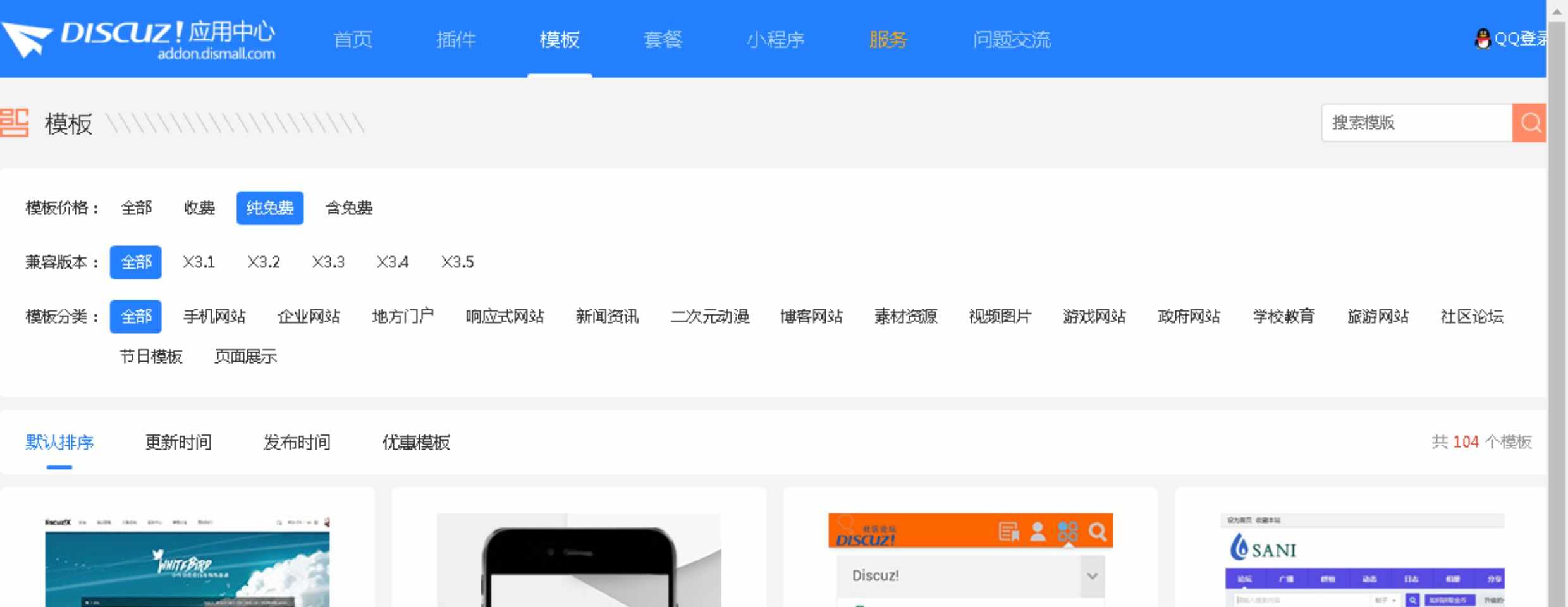Image resolution: width=1568 pixels, height=607 pixels.
Task: Open the 插件 nav item
Action: point(456,39)
